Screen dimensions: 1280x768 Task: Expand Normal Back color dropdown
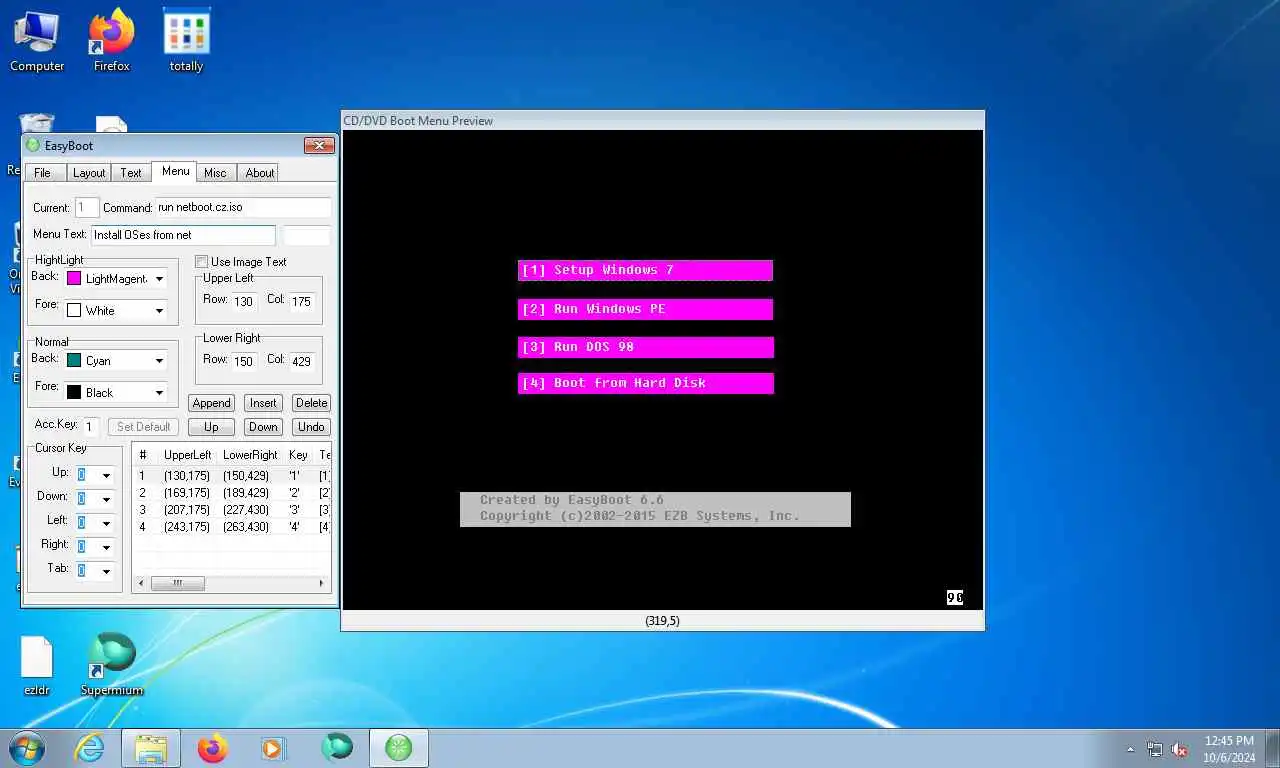[159, 361]
